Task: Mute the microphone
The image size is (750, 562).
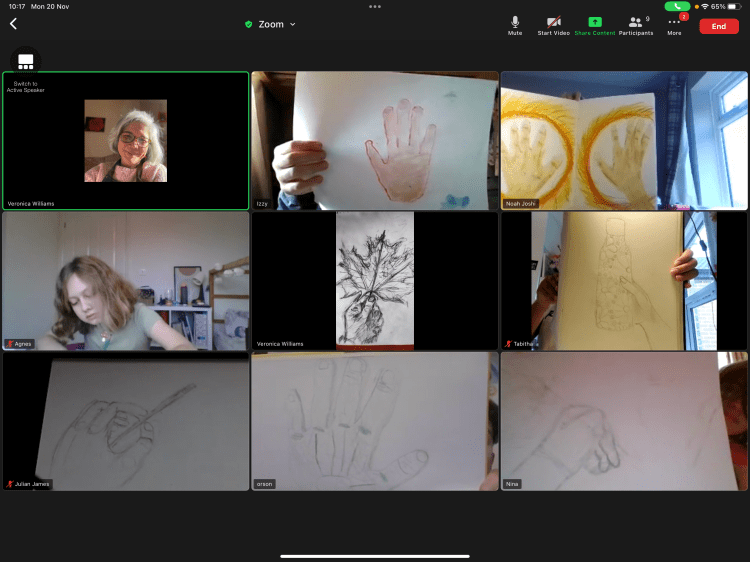Action: pos(515,24)
